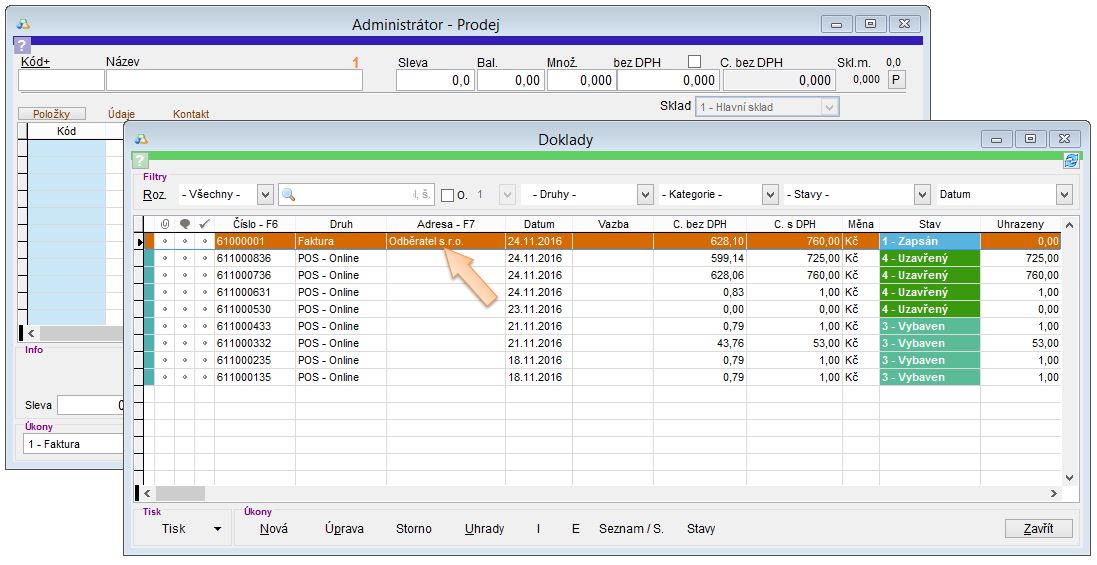Click the Doklady window title bar app icon
Screen dimensions: 1097x565
[141, 139]
